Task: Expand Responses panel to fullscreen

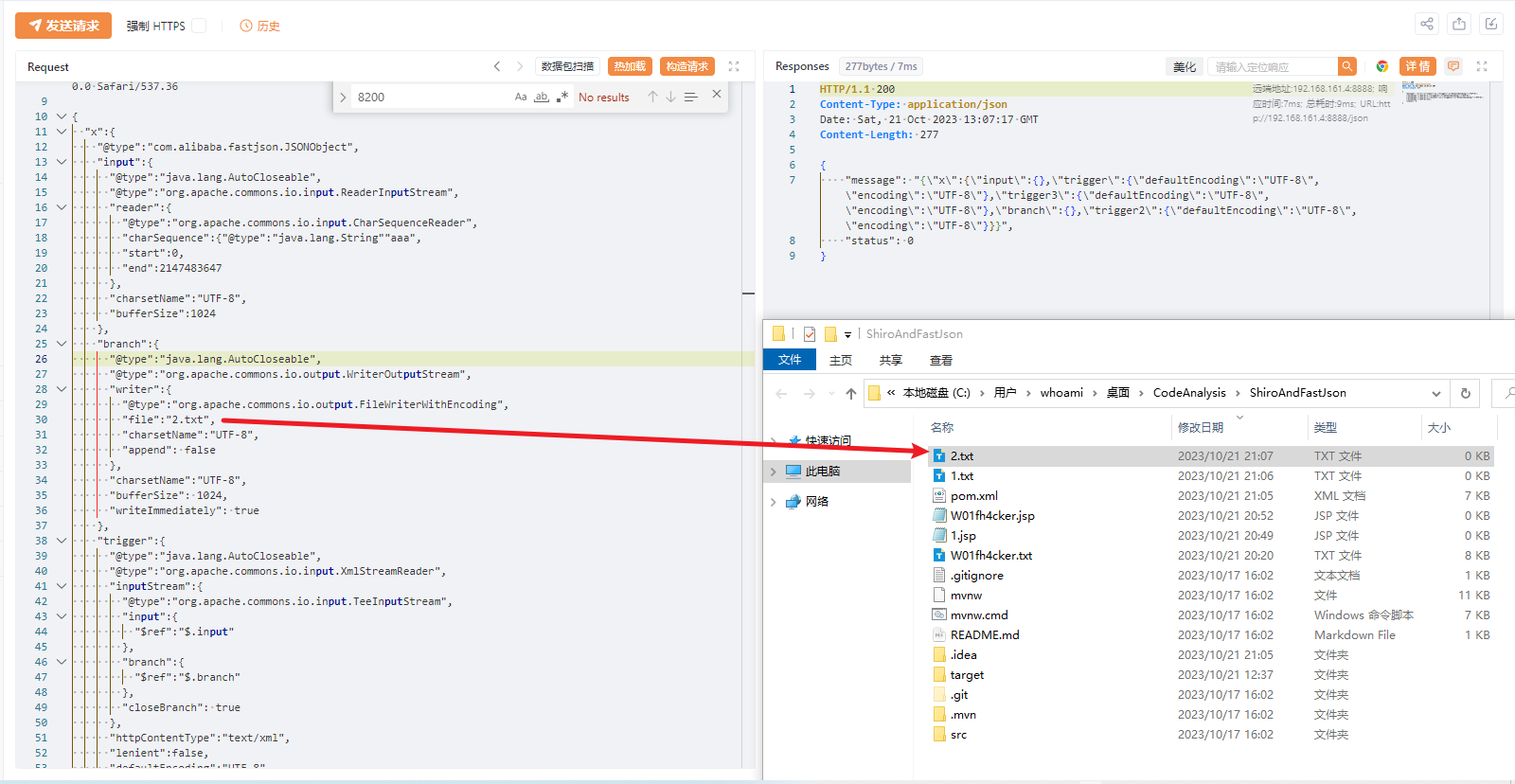Action: pos(1482,66)
